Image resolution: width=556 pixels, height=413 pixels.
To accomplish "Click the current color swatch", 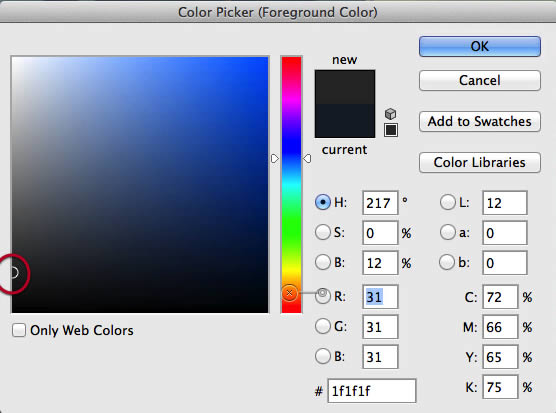I will click(345, 121).
